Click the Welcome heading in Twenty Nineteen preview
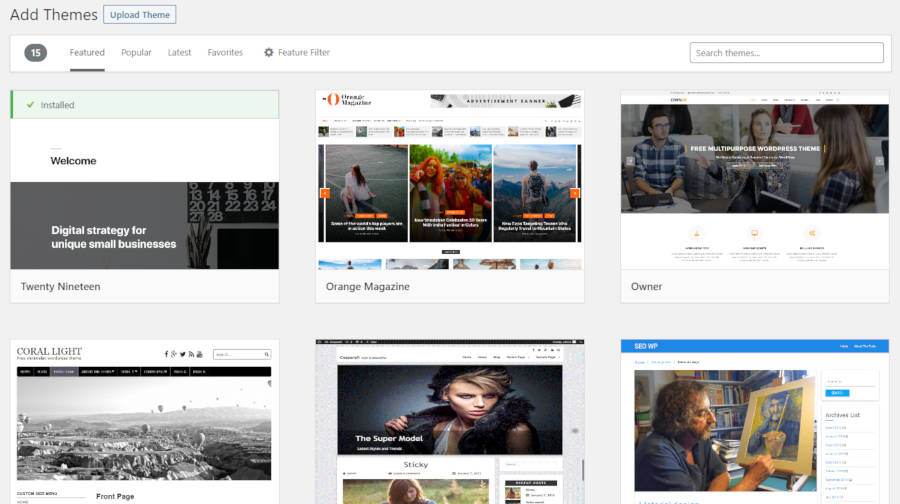Image resolution: width=900 pixels, height=504 pixels. tap(73, 161)
